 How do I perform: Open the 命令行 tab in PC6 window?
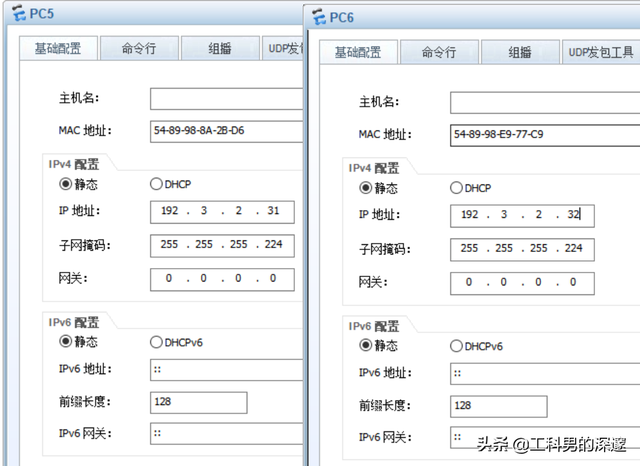[439, 52]
